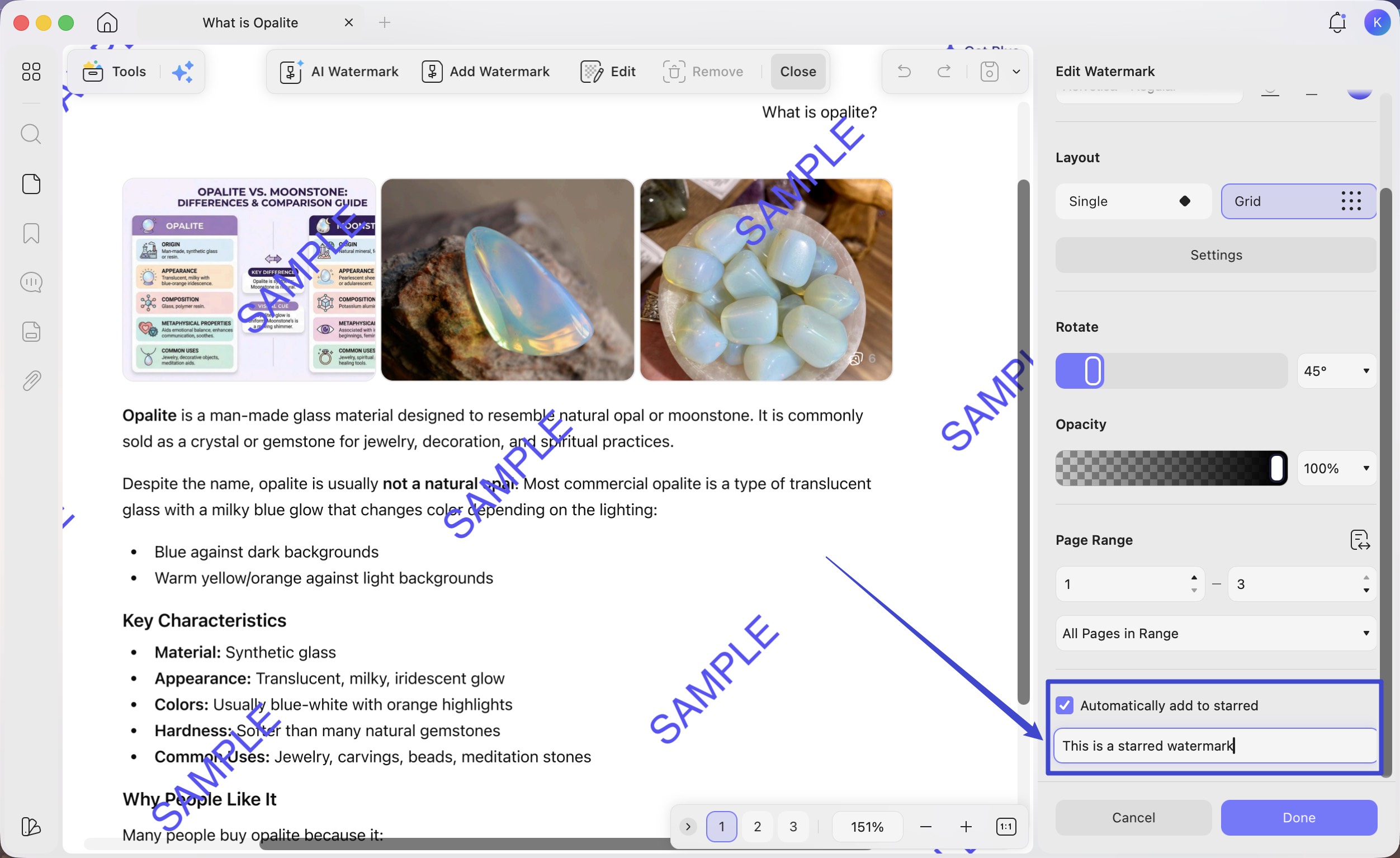Select the Single layout option
Image resolution: width=1400 pixels, height=858 pixels.
click(x=1133, y=201)
